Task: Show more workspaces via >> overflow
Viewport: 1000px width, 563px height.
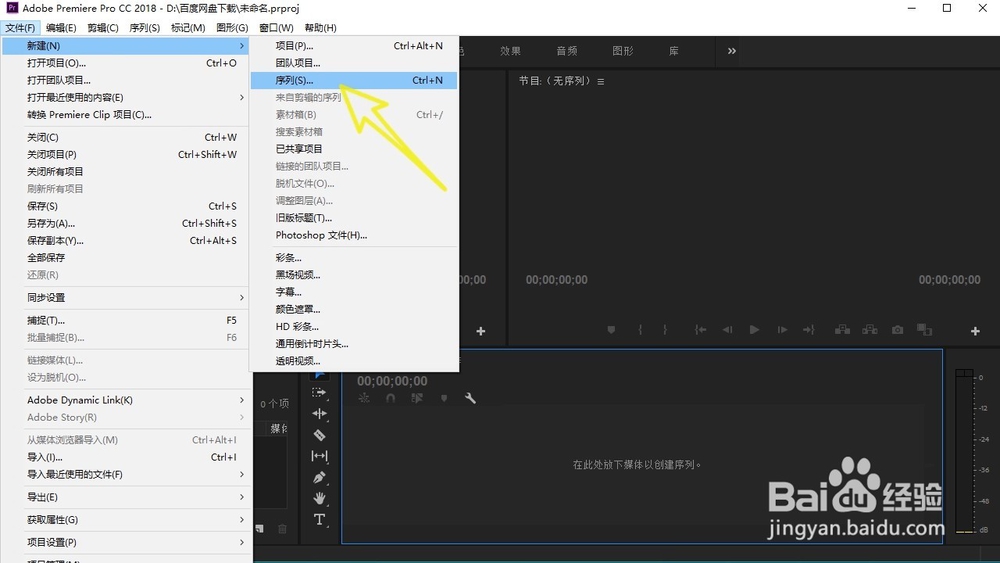Action: coord(732,51)
